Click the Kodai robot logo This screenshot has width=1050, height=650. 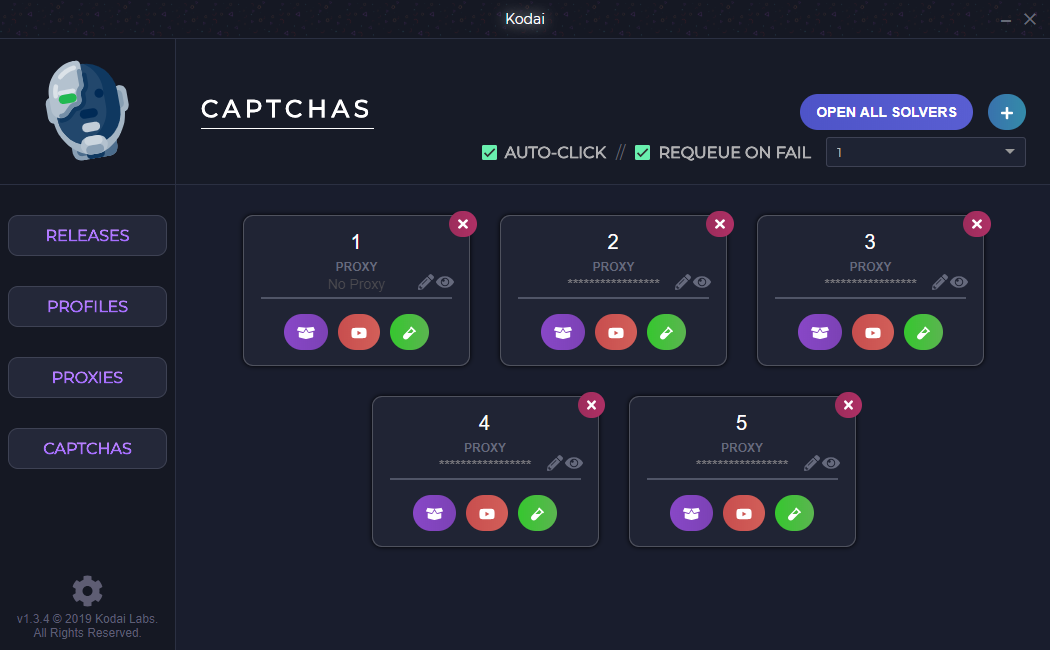coord(87,110)
